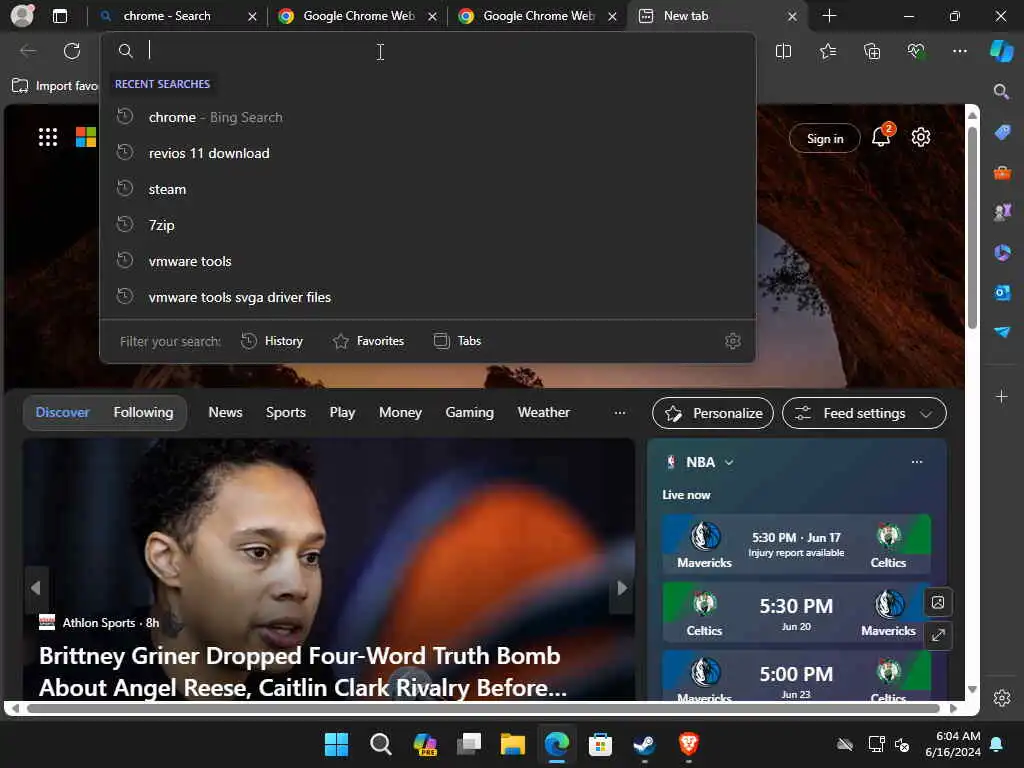Screen dimensions: 1024x768
Task: Switch to the first Google Chrome Web tab
Action: pyautogui.click(x=357, y=16)
